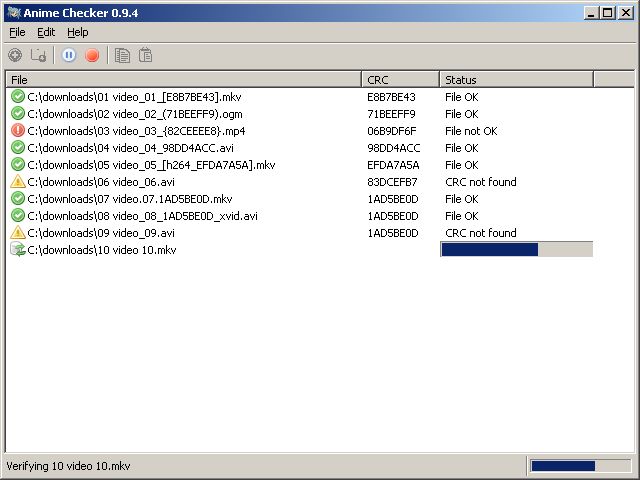Open the Edit menu
Screen dimensions: 640x480
[x=46, y=32]
